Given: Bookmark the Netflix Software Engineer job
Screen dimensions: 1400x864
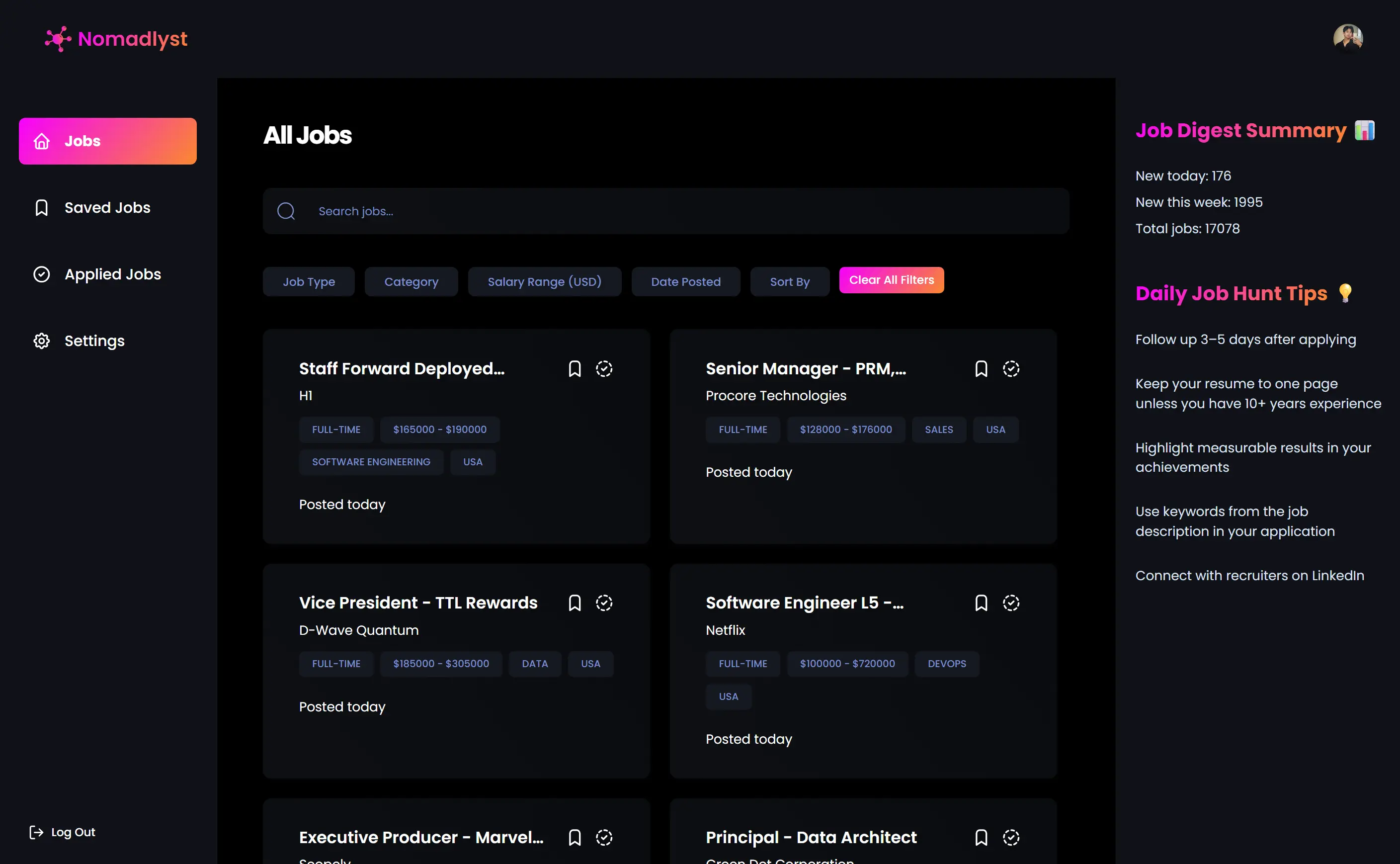Looking at the screenshot, I should (981, 603).
